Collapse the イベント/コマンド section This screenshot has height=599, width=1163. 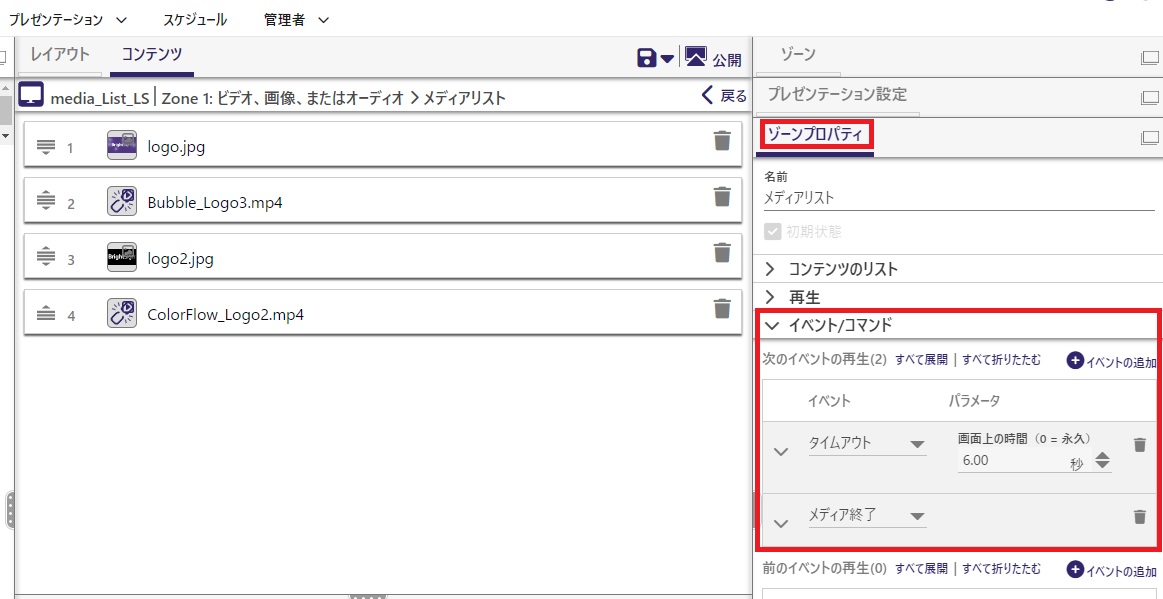click(x=771, y=325)
